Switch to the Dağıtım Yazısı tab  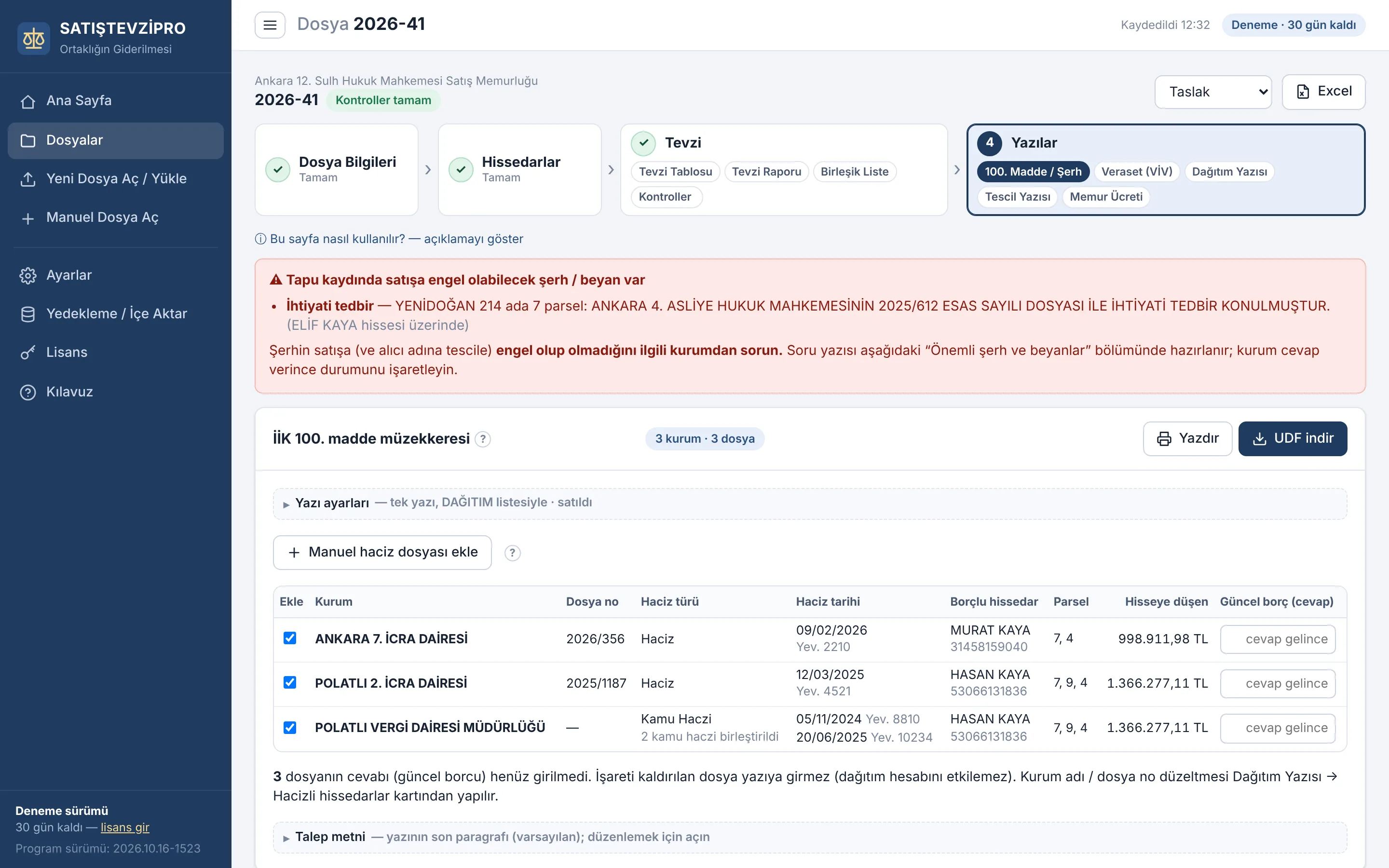tap(1229, 172)
